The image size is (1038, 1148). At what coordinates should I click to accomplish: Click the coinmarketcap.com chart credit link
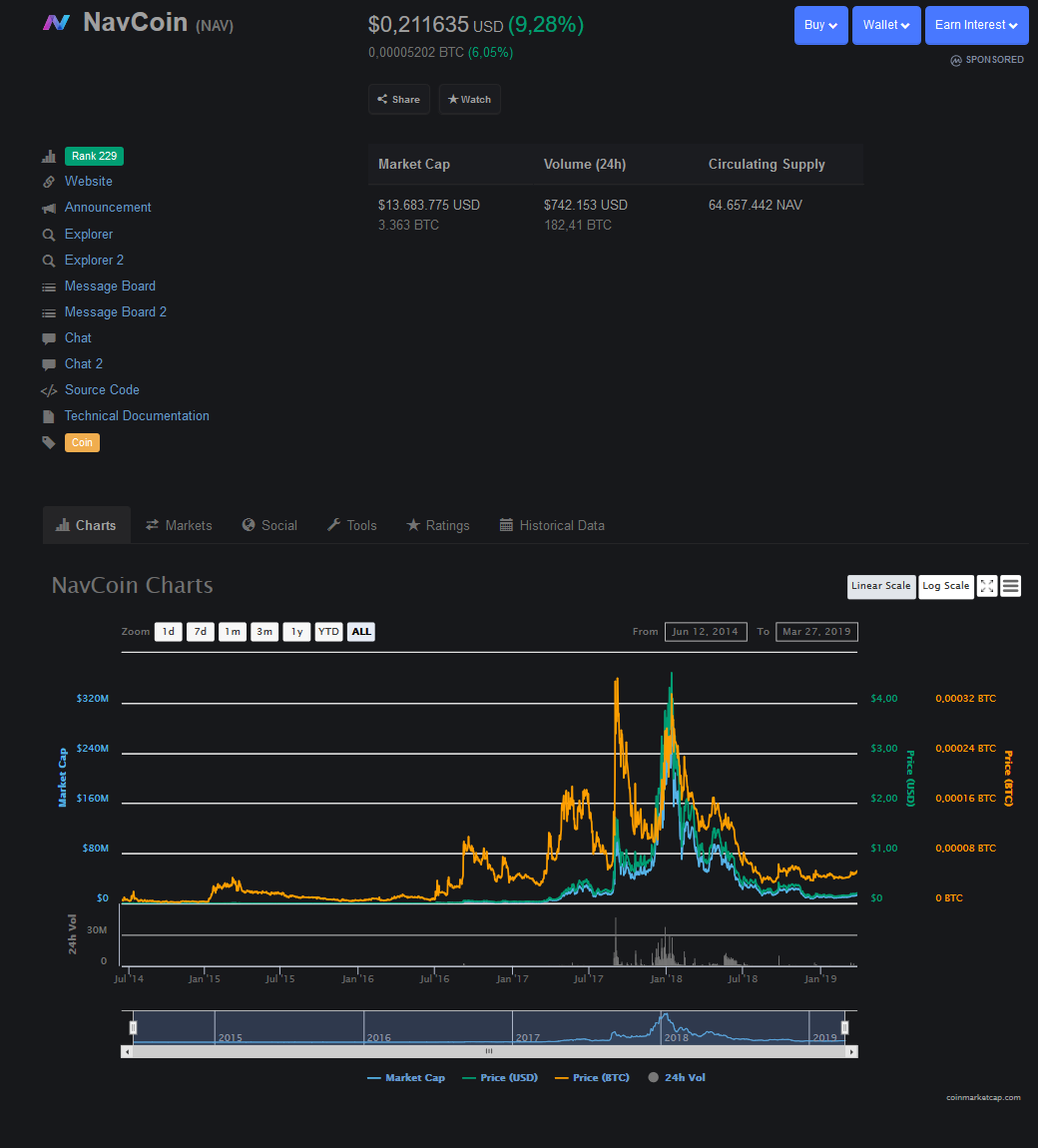click(x=983, y=1097)
